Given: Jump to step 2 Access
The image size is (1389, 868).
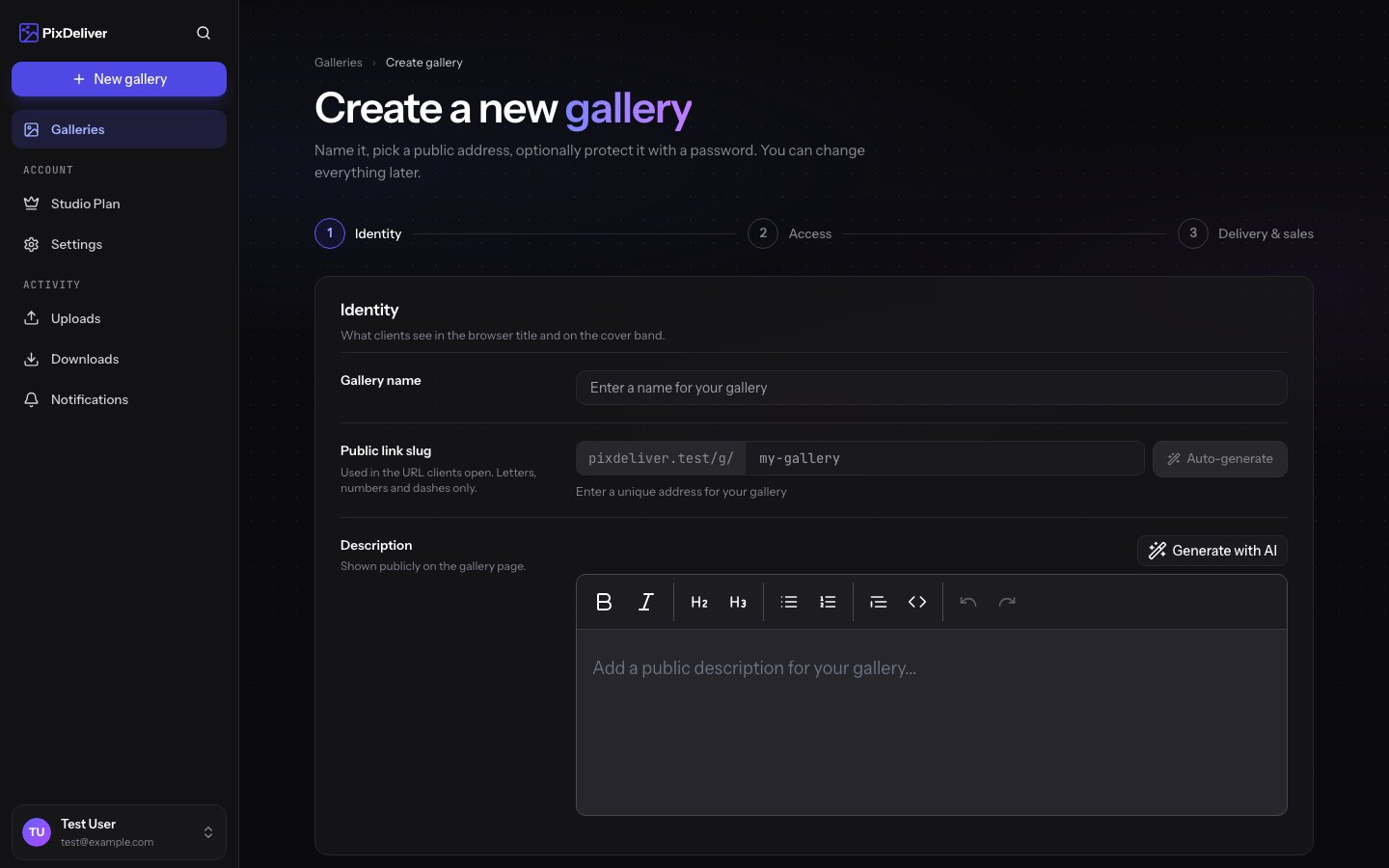Looking at the screenshot, I should [790, 233].
